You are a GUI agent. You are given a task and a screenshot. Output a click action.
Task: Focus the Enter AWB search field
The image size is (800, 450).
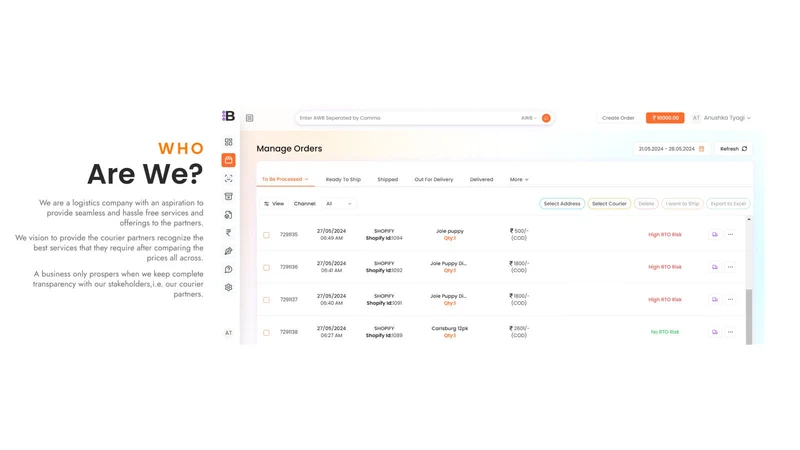408,118
